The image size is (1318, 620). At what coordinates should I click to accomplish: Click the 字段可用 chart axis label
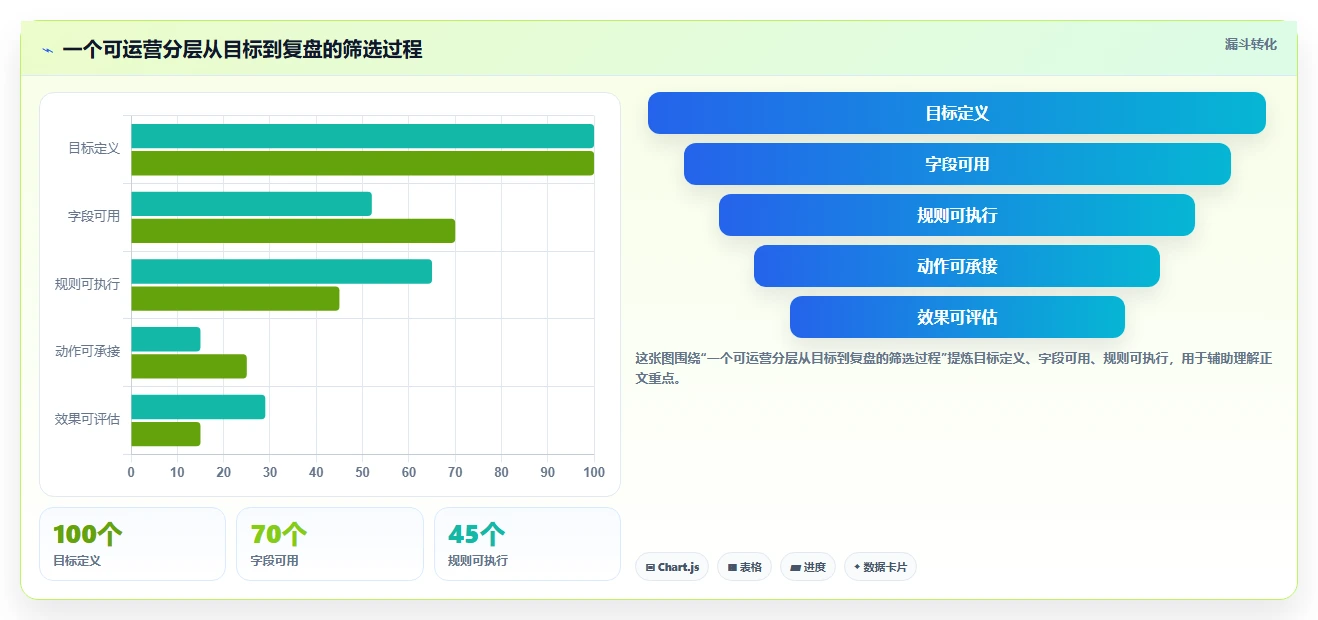(x=94, y=216)
